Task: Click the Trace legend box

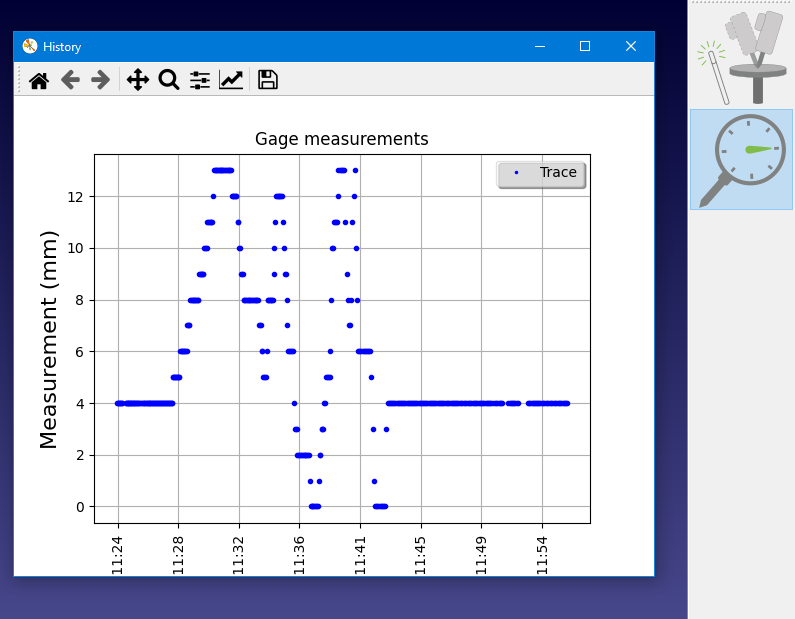Action: click(x=541, y=173)
